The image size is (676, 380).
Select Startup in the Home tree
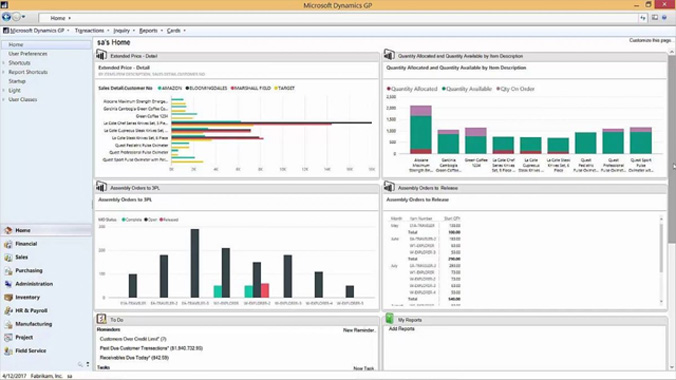click(17, 81)
